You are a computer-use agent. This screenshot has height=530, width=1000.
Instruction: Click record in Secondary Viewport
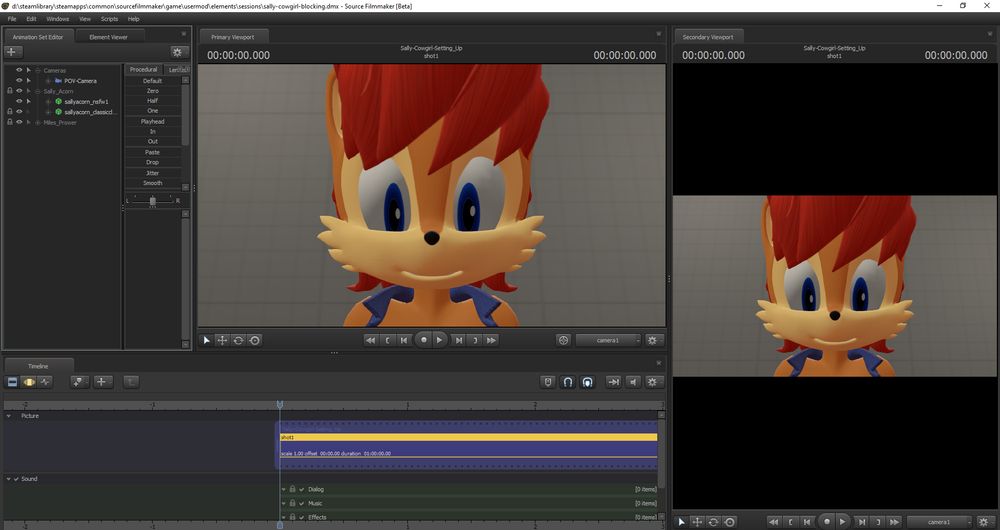click(827, 522)
